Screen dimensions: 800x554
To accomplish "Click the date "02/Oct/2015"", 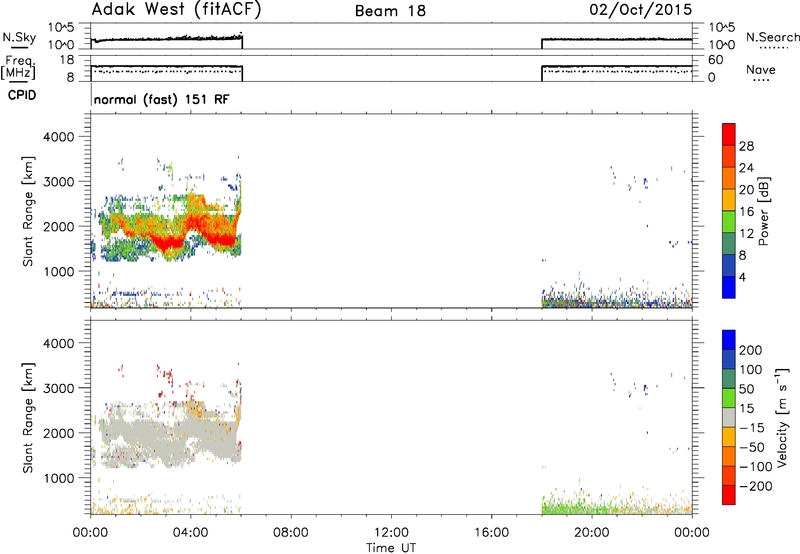I will [x=641, y=10].
